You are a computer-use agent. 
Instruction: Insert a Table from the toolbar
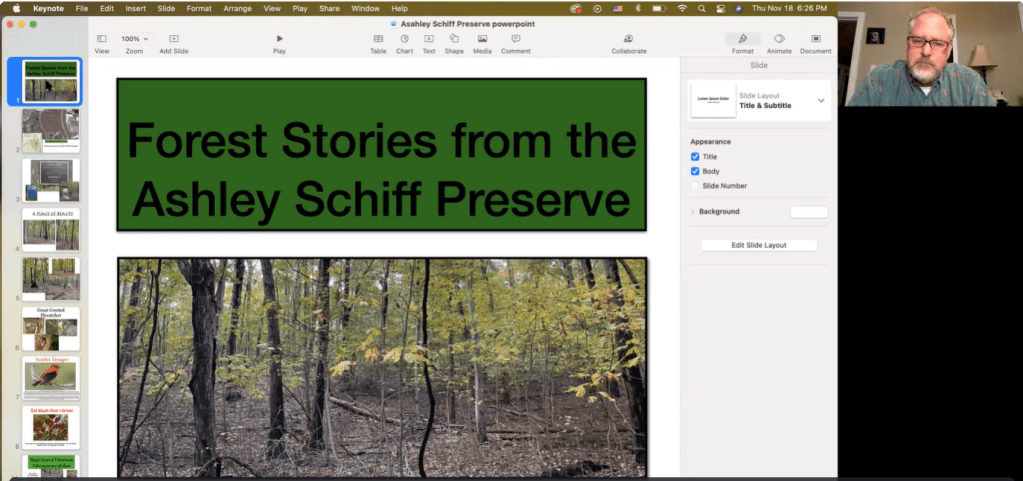tap(378, 39)
